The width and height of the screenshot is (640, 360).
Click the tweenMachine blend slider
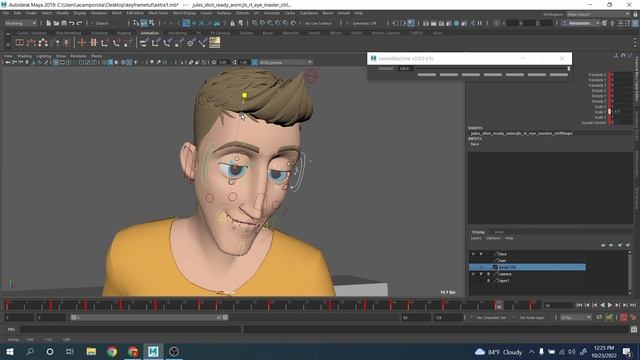click(492, 69)
